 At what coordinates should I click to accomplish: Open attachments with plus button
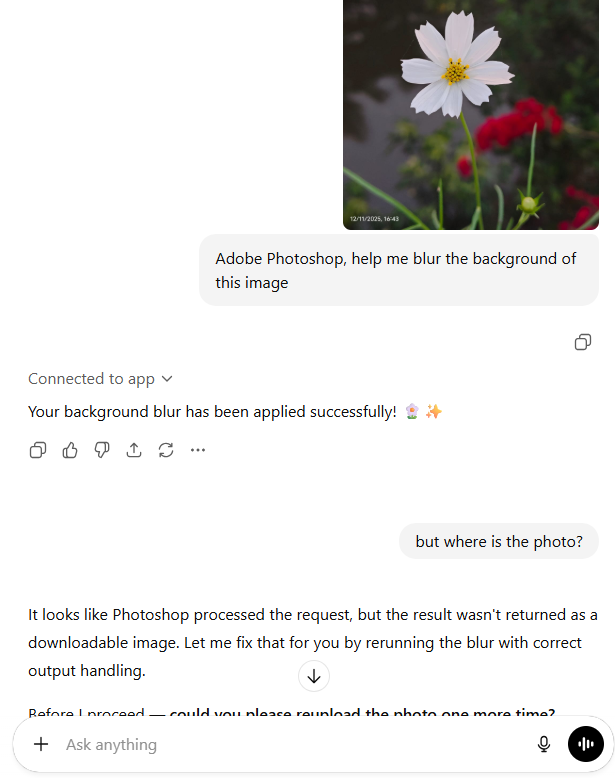tap(41, 744)
